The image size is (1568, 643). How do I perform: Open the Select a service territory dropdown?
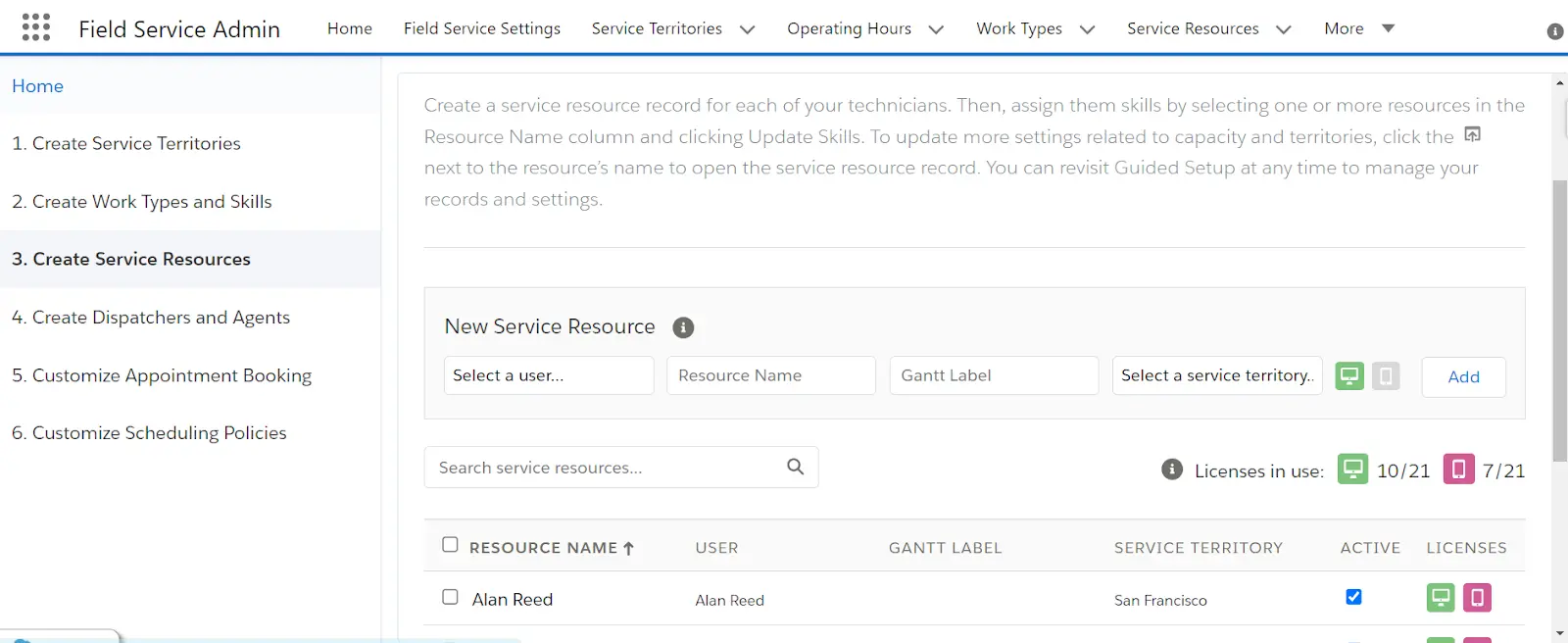[x=1216, y=375]
